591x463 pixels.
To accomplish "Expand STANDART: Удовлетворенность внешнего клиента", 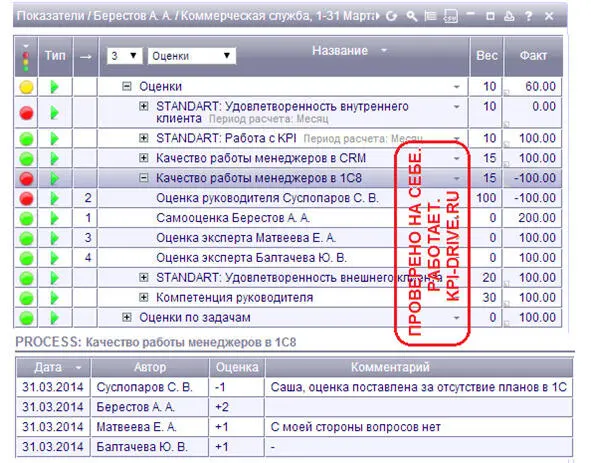I will click(x=144, y=277).
